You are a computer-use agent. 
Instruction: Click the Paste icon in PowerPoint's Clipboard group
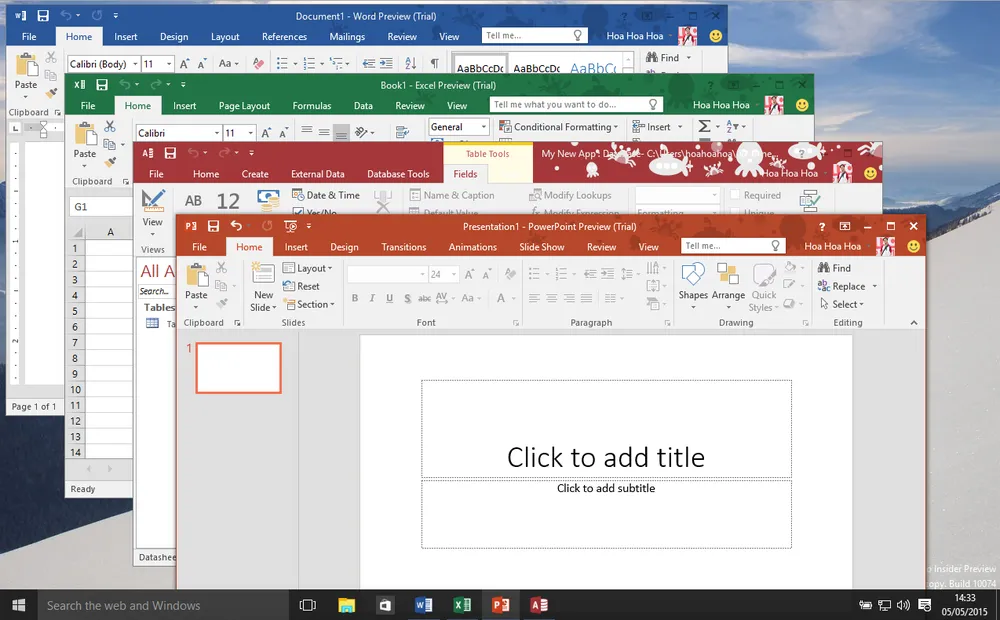(197, 278)
